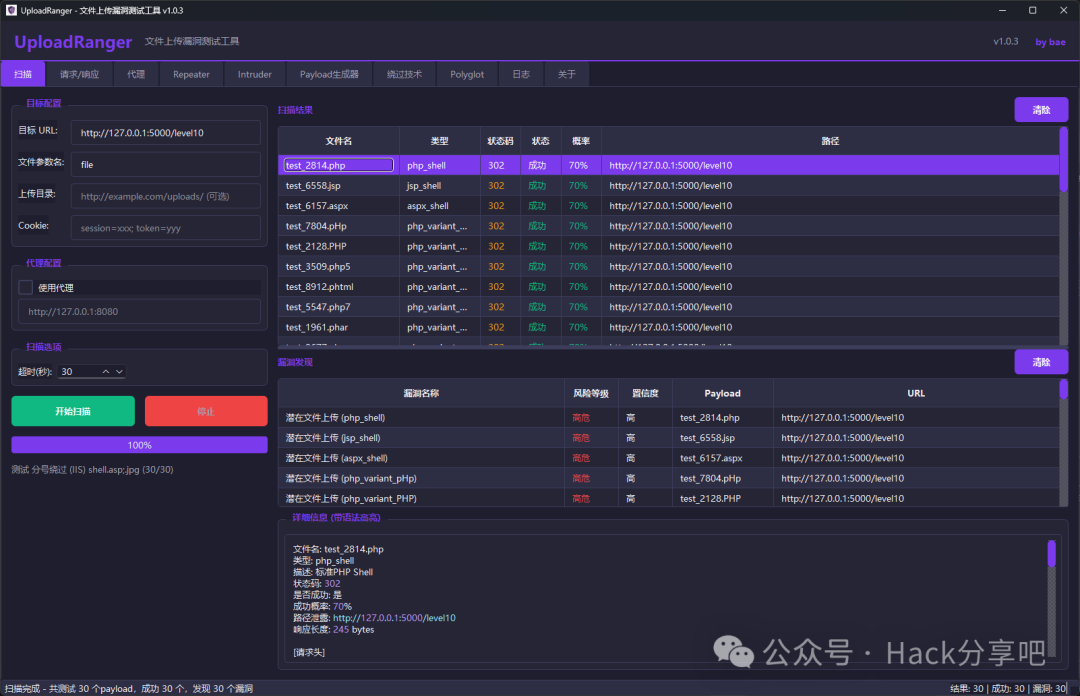Increase timeout with the up arrow
1080x696 pixels.
[105, 371]
